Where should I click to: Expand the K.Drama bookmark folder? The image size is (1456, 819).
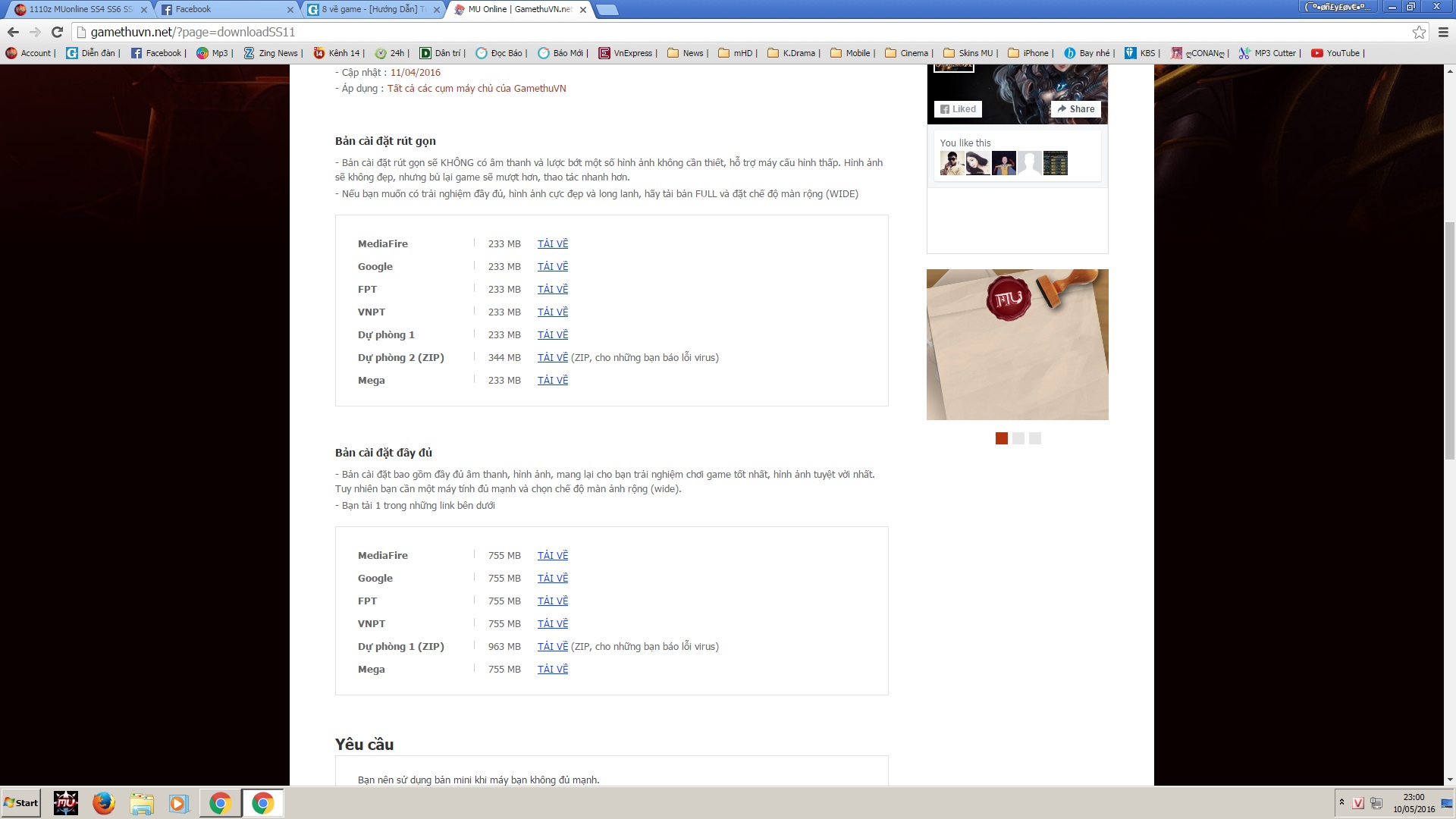click(794, 53)
